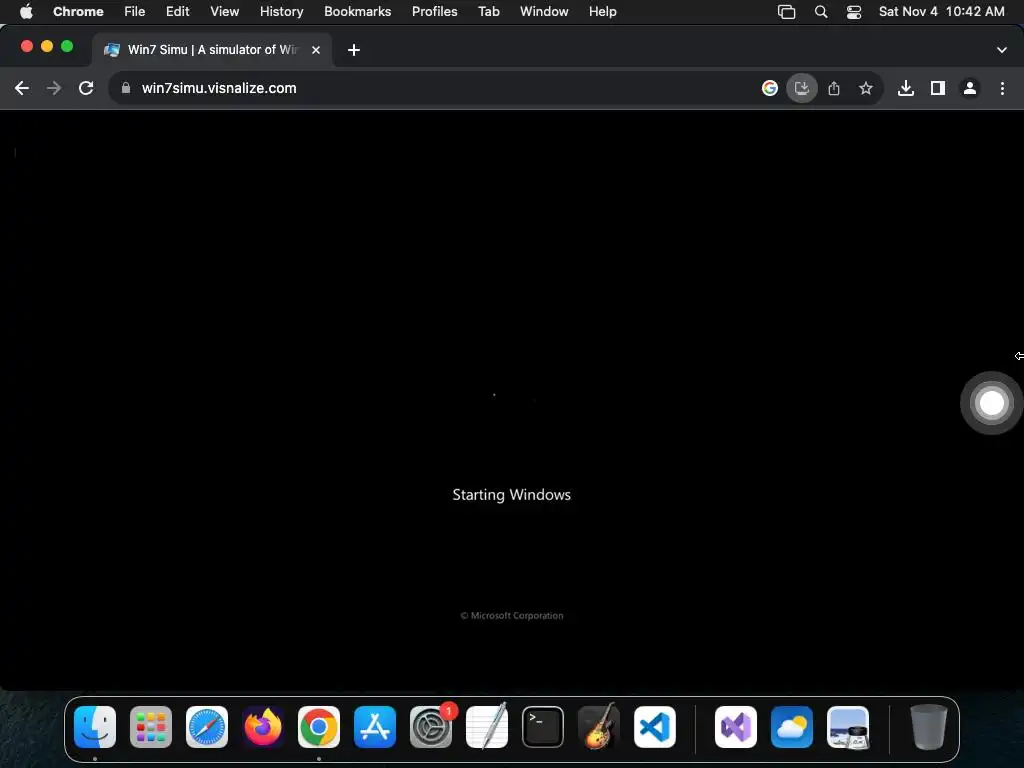Click the address bar URL win7simu.visnalize.com
The height and width of the screenshot is (768, 1024).
pyautogui.click(x=219, y=88)
